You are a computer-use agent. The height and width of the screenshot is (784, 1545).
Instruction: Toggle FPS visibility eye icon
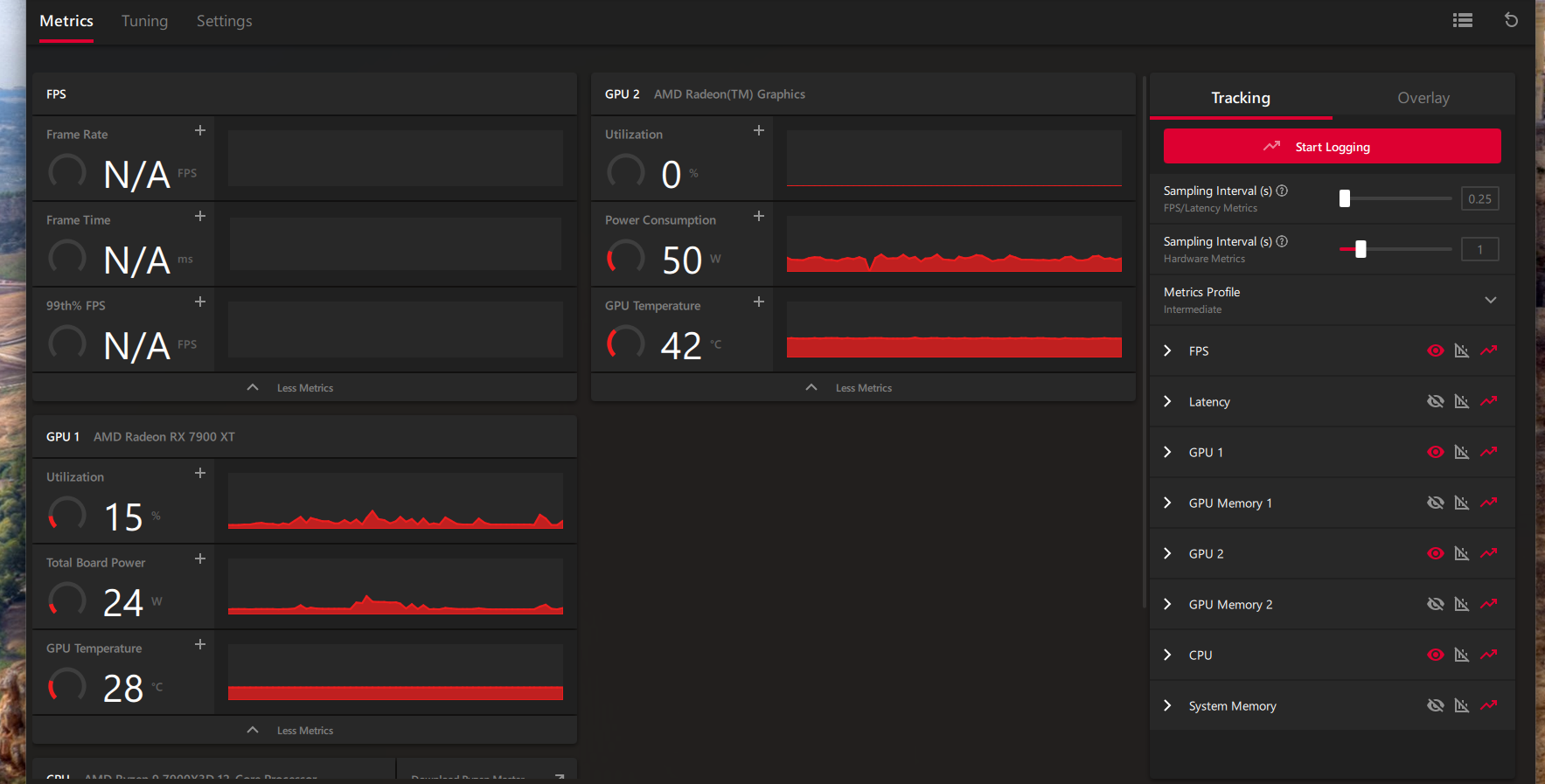(1435, 350)
